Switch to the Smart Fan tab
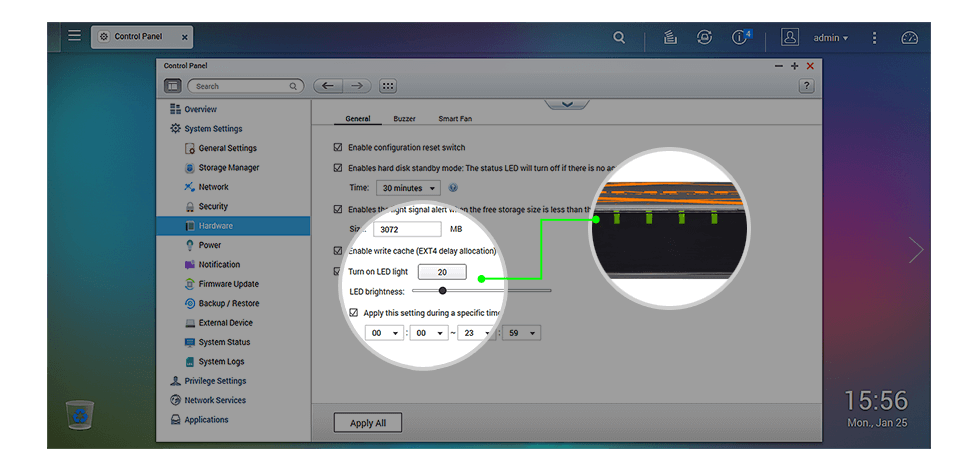This screenshot has height=472, width=980. [x=455, y=119]
